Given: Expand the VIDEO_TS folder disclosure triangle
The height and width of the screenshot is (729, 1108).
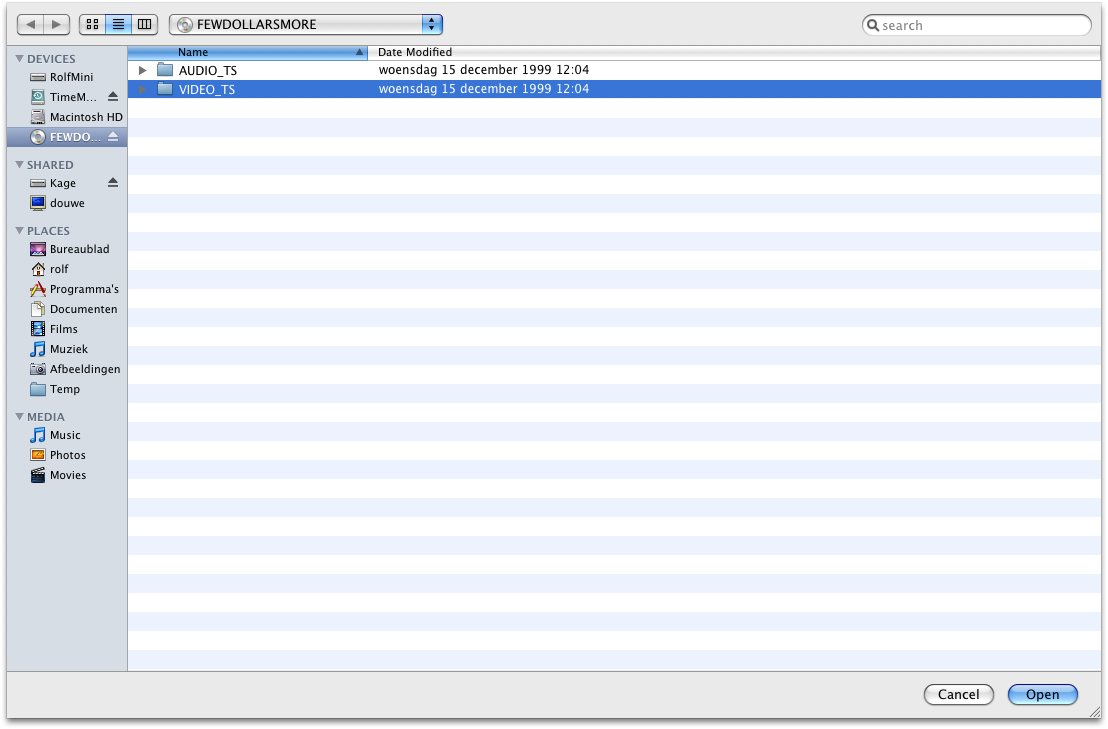Looking at the screenshot, I should 143,90.
